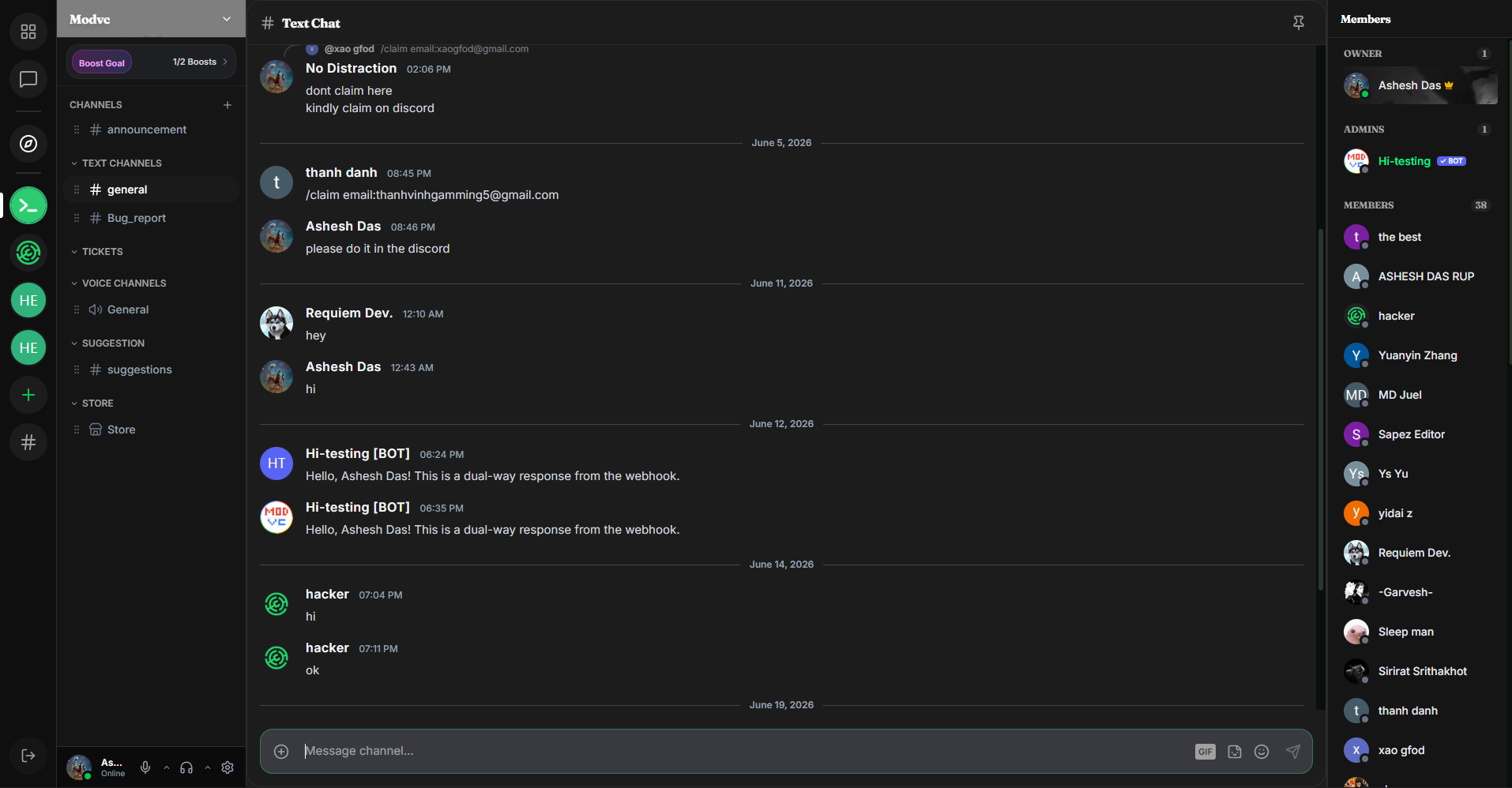Click the replied @xao gfod message reference
Viewport: 1512px width, 788px height.
[x=417, y=49]
